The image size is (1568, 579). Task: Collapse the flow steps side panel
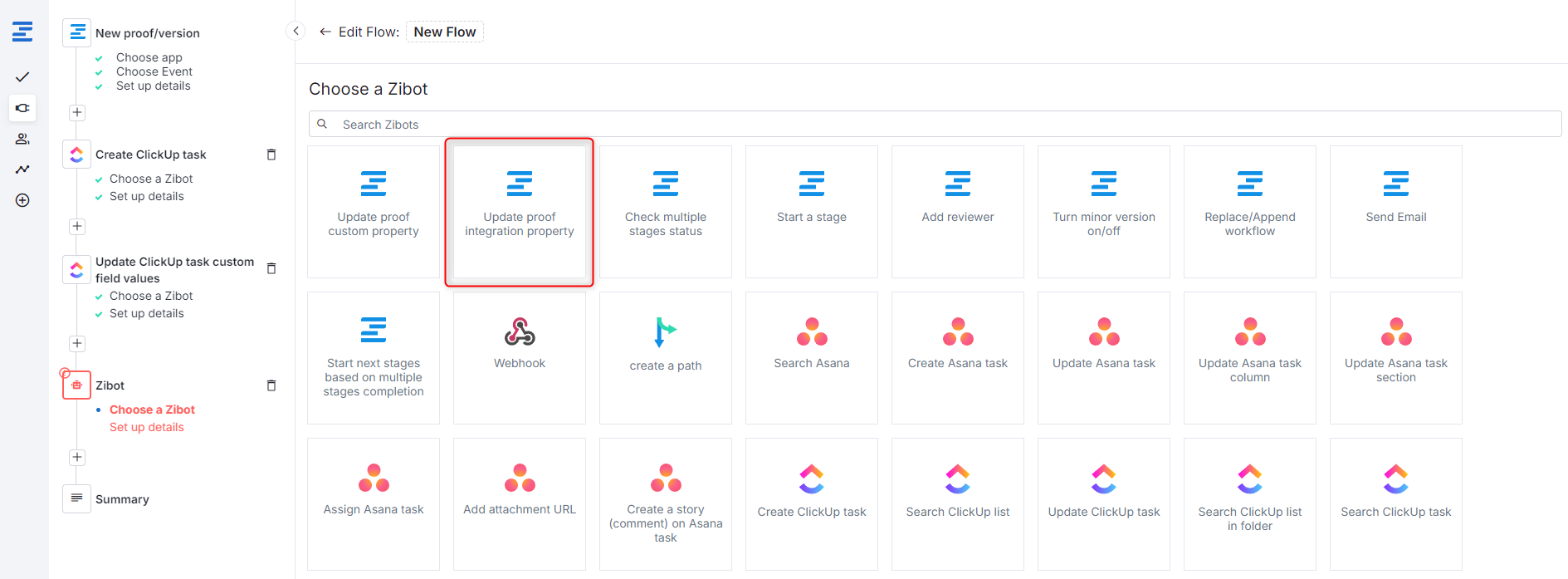(x=296, y=32)
